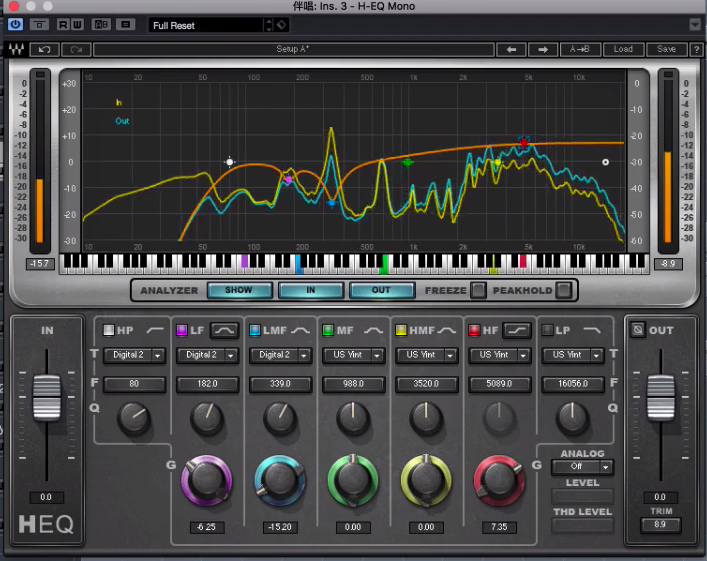Click the phase invert icon next to OUT
The image size is (707, 561).
tap(638, 330)
